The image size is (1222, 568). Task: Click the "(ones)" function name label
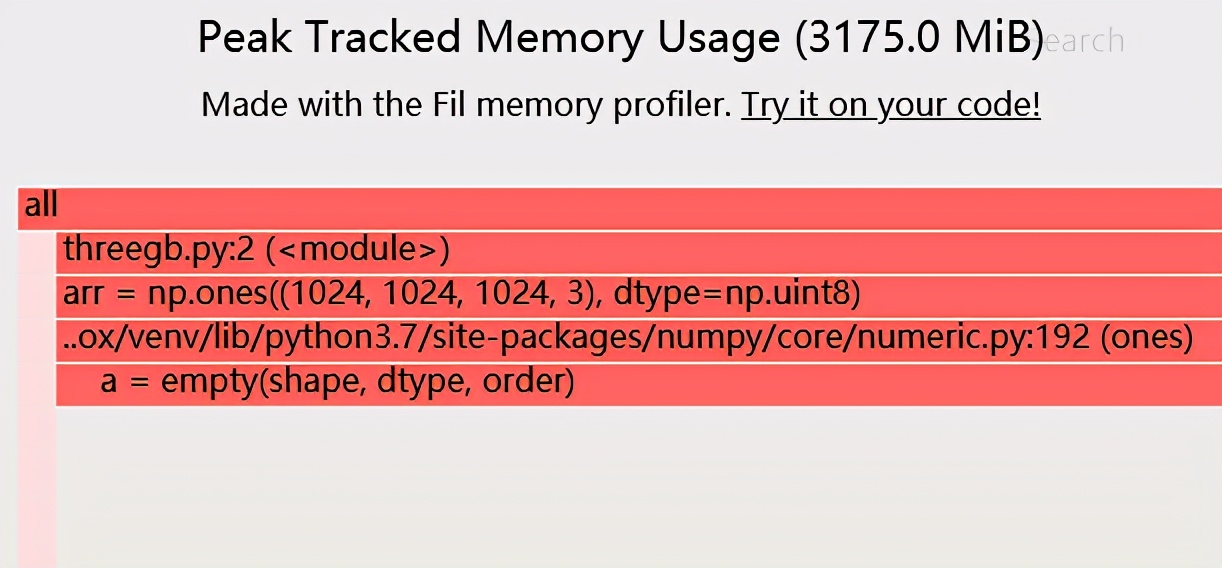tap(1146, 339)
